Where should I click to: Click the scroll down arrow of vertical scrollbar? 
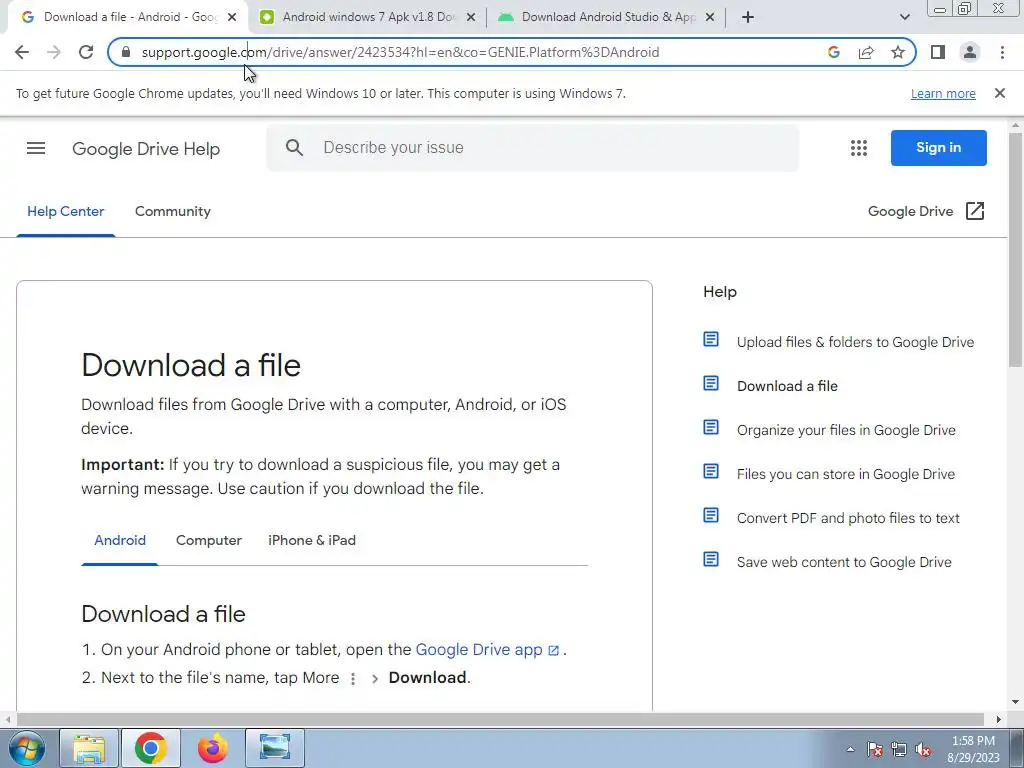coord(1016,703)
